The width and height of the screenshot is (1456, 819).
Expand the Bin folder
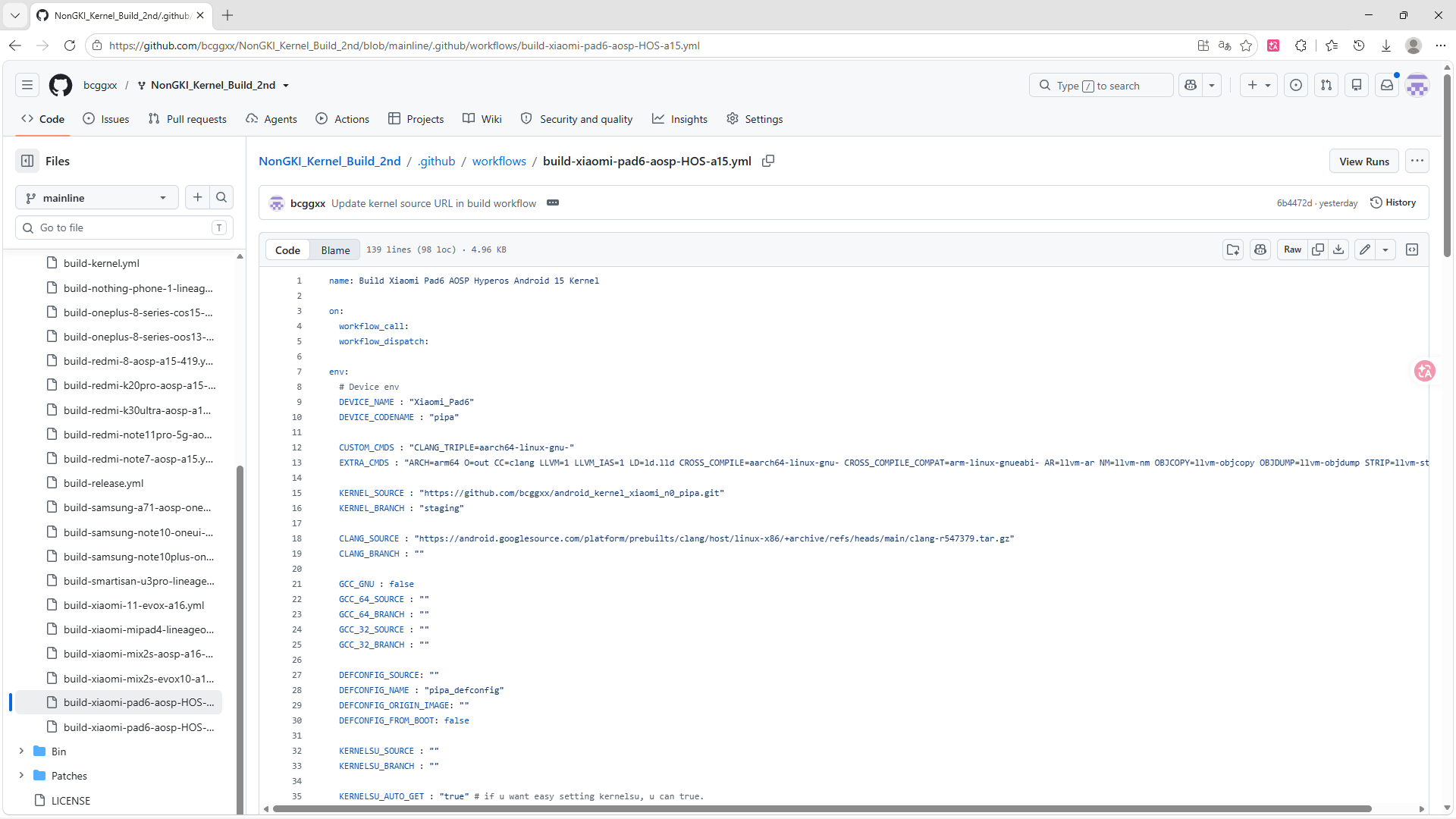(x=21, y=752)
